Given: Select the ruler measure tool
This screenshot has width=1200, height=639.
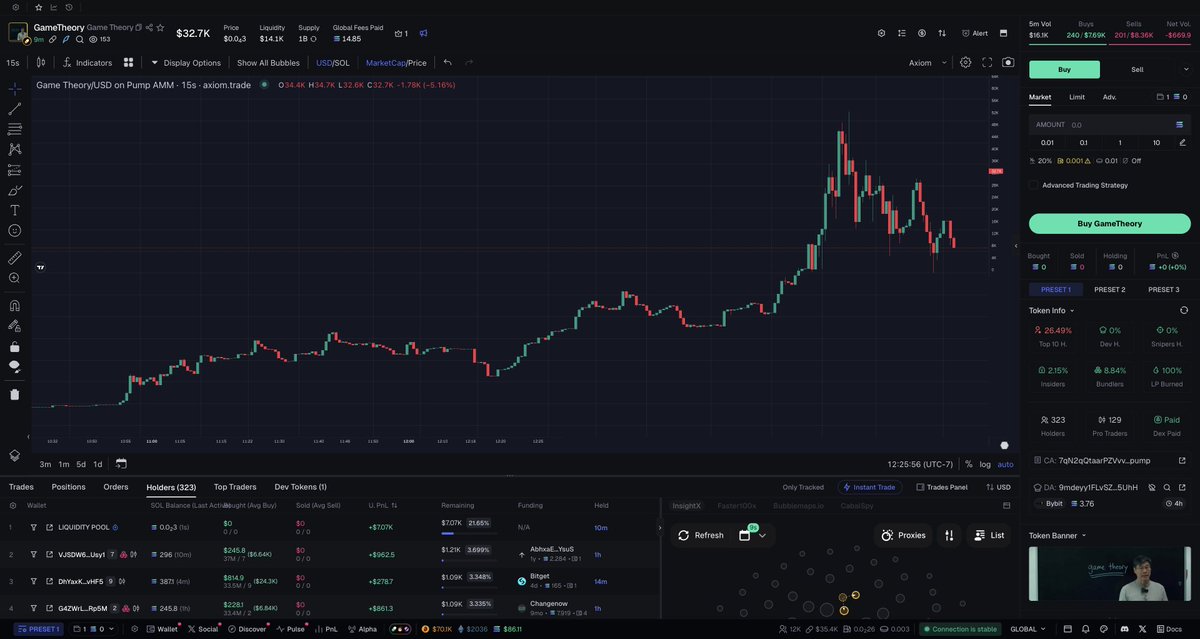Looking at the screenshot, I should pyautogui.click(x=14, y=257).
